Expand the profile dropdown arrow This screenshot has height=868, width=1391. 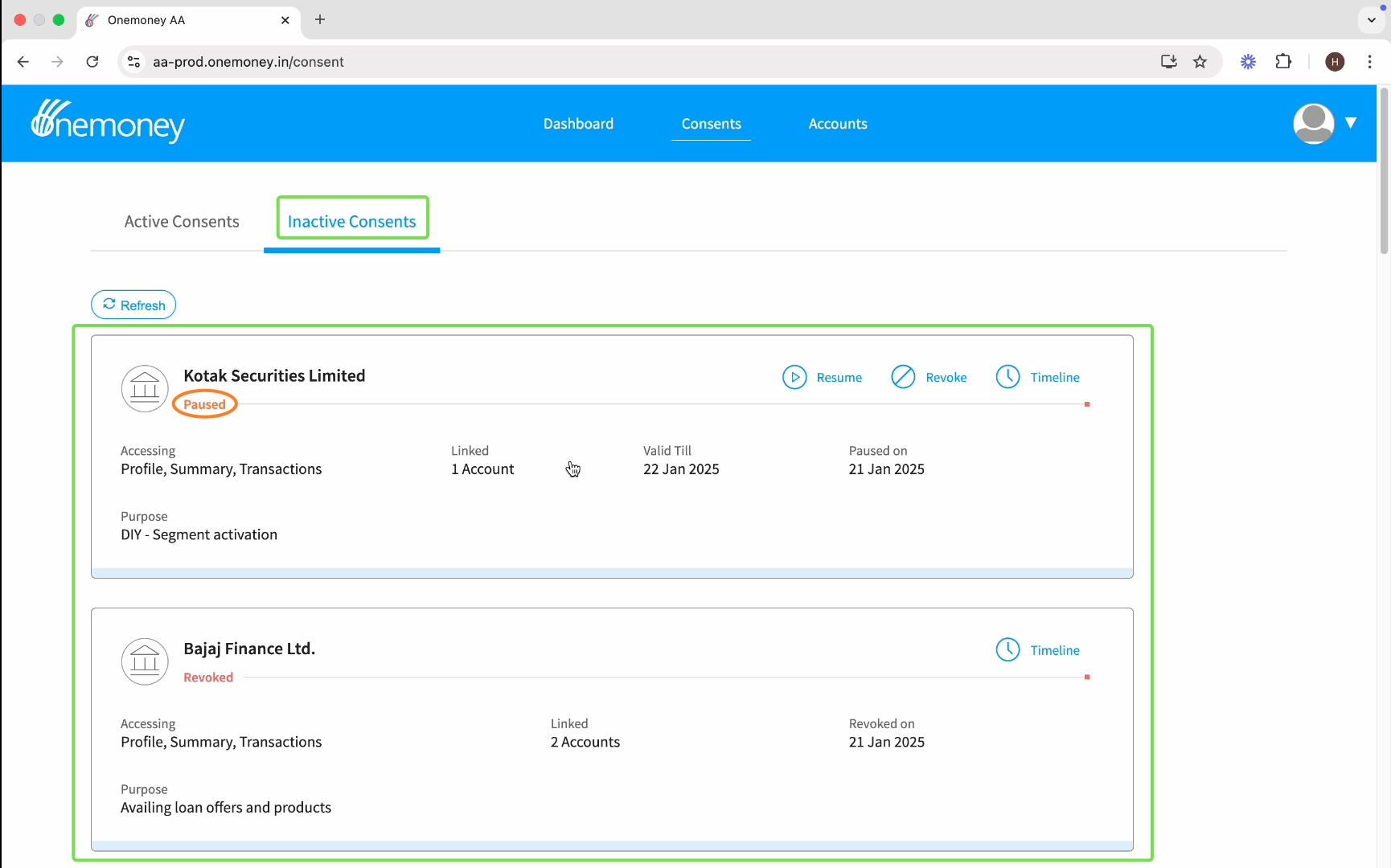point(1351,123)
